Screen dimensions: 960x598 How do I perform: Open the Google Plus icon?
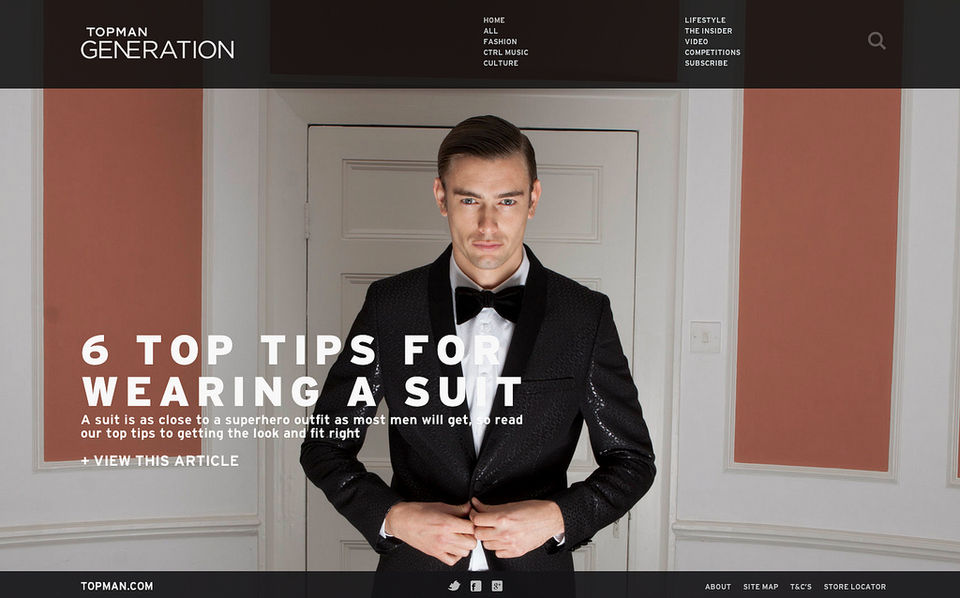(x=497, y=586)
